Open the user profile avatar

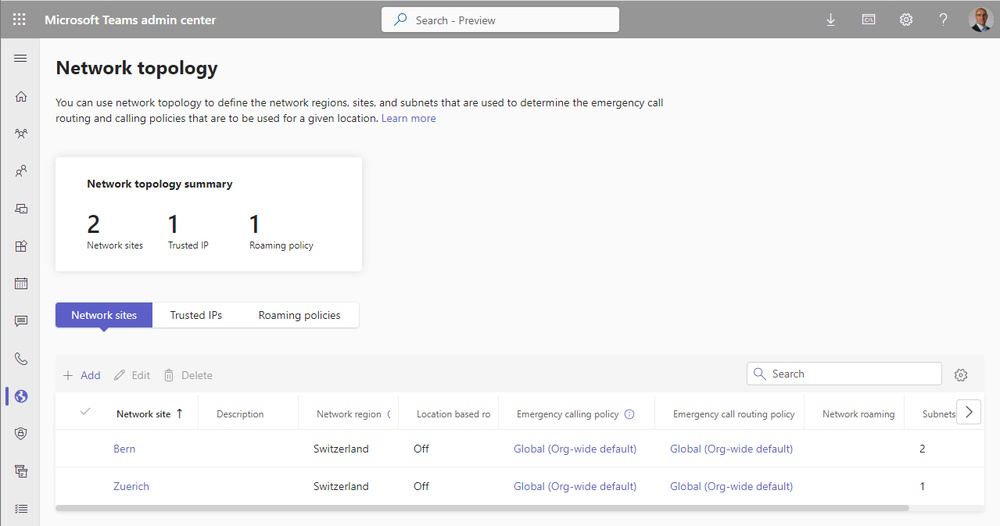(980, 20)
